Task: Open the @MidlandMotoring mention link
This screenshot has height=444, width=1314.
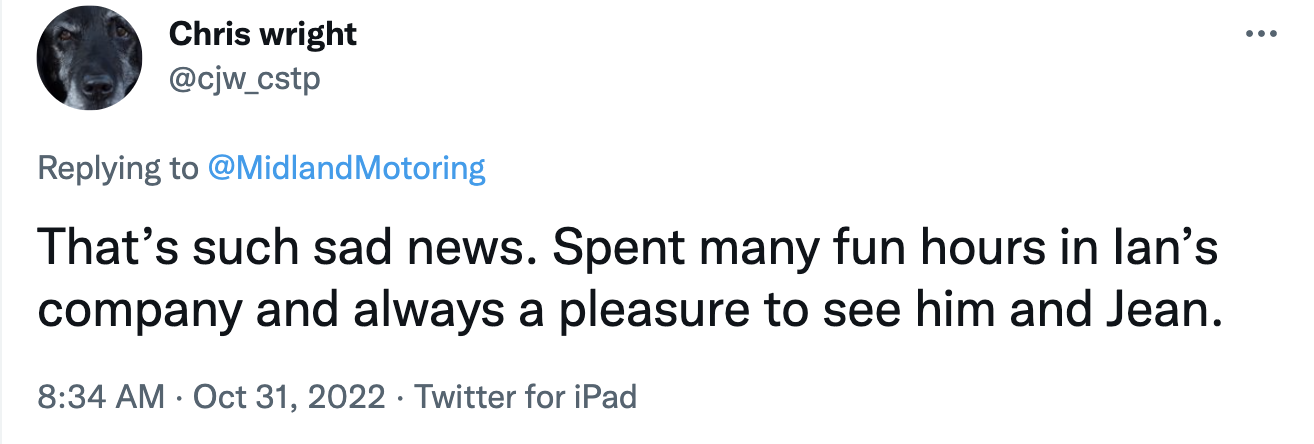Action: click(346, 168)
